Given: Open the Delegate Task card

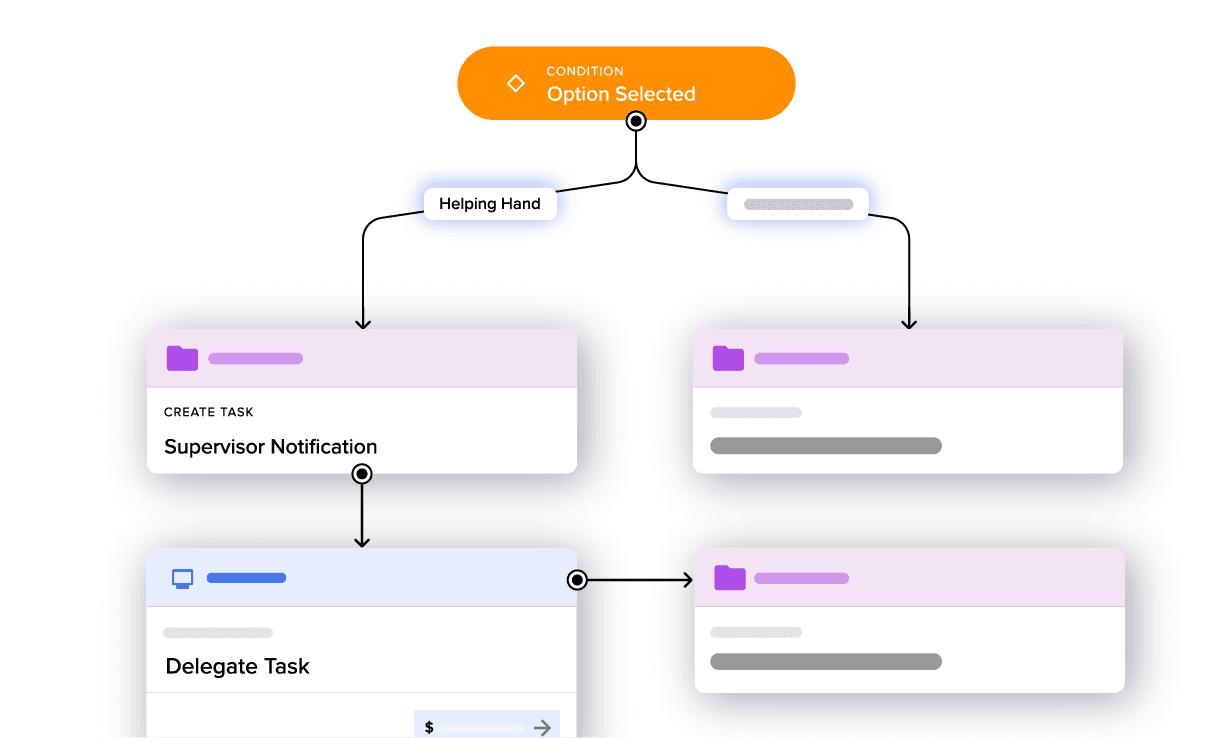Looking at the screenshot, I should [x=362, y=640].
